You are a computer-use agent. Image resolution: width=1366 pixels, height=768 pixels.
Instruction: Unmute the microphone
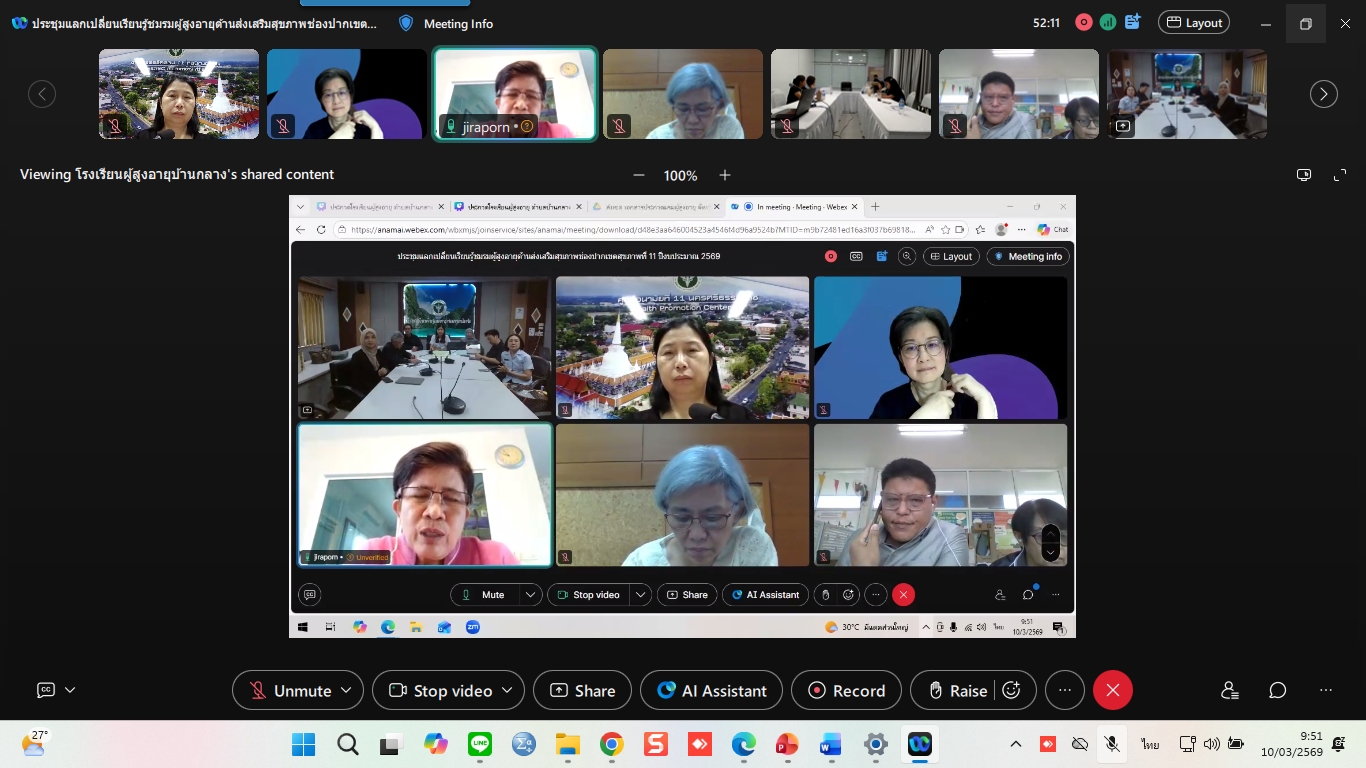290,690
